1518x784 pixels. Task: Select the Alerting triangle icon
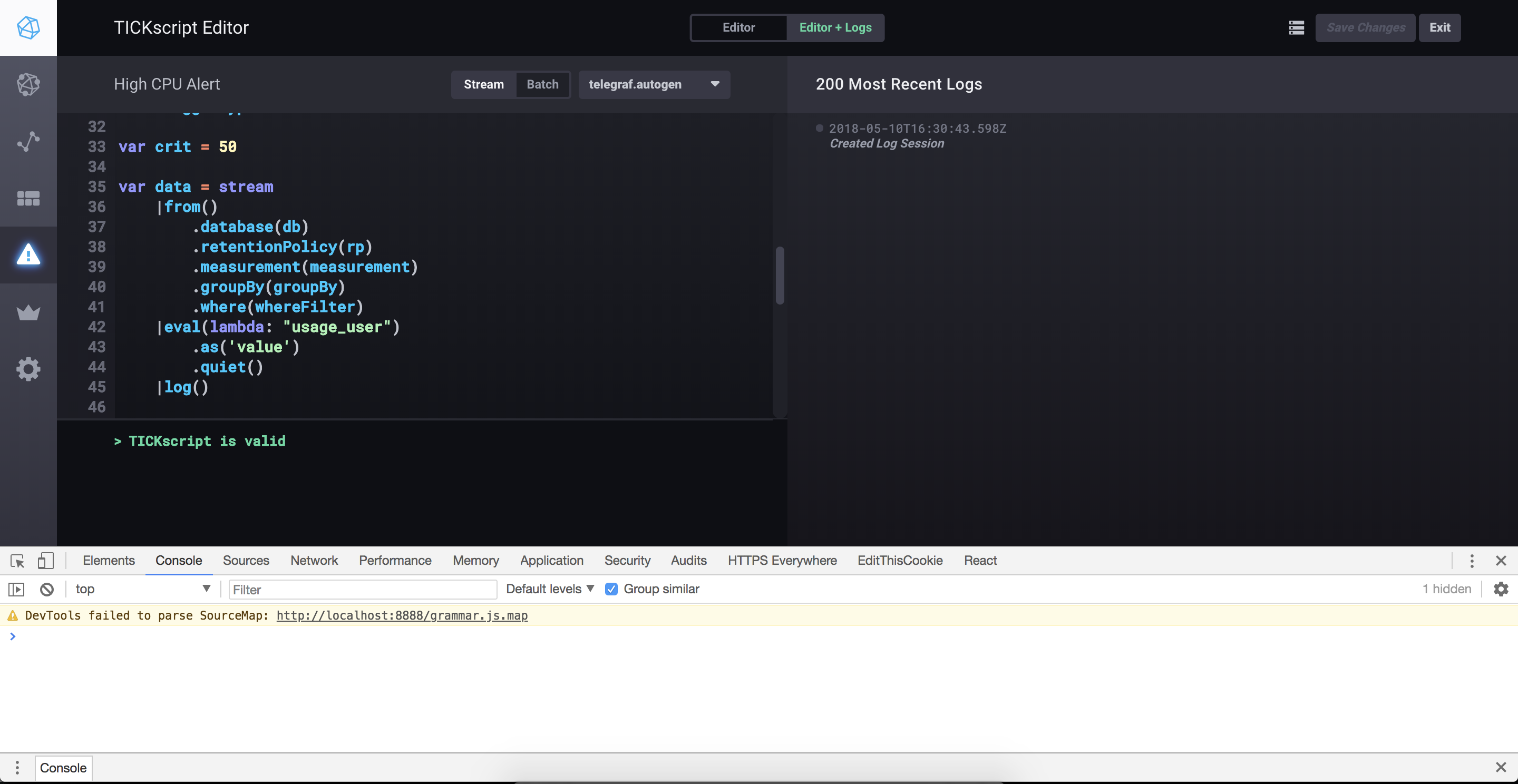(x=28, y=255)
